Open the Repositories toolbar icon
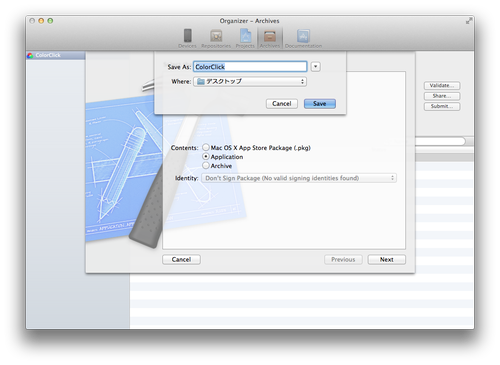 (216, 36)
